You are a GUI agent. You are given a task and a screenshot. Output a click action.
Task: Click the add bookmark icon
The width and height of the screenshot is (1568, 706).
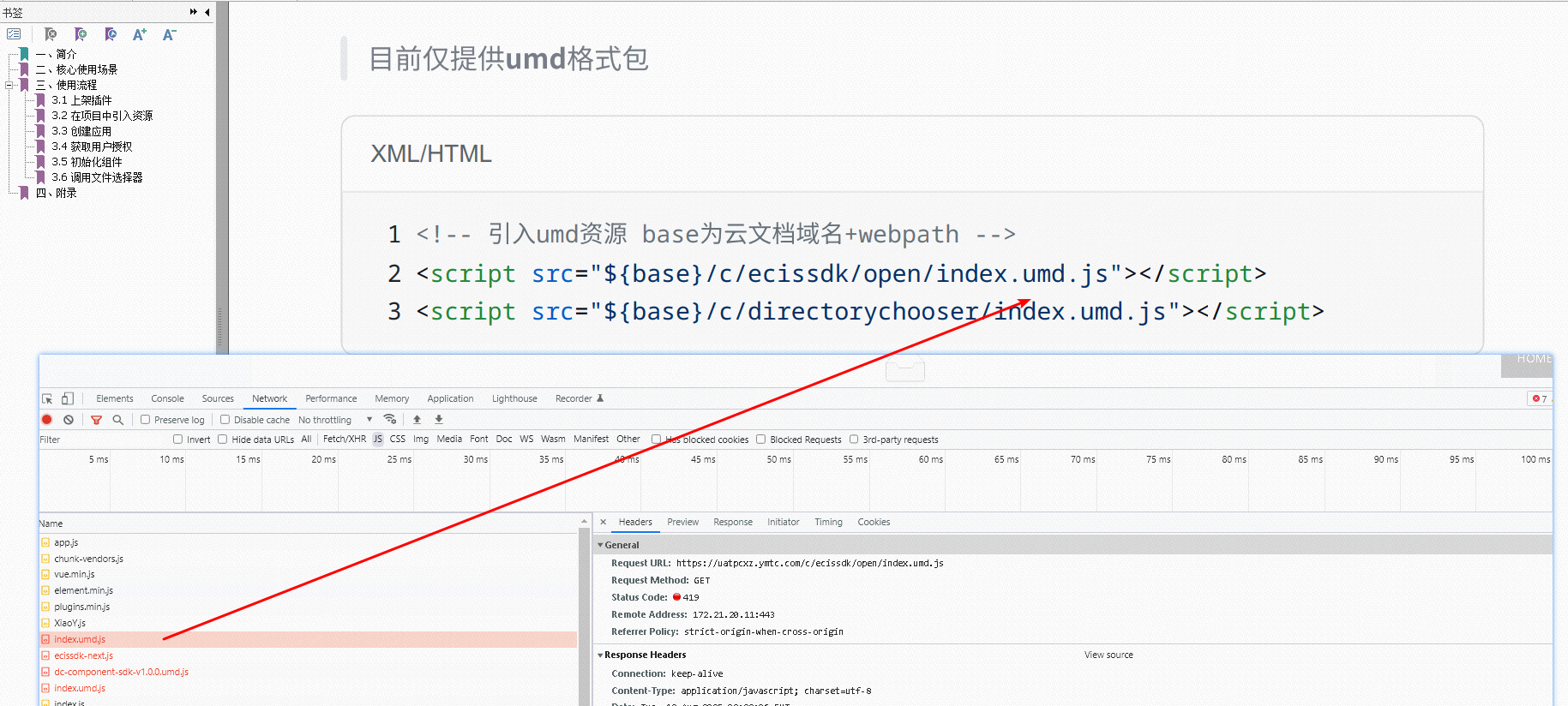[81, 34]
